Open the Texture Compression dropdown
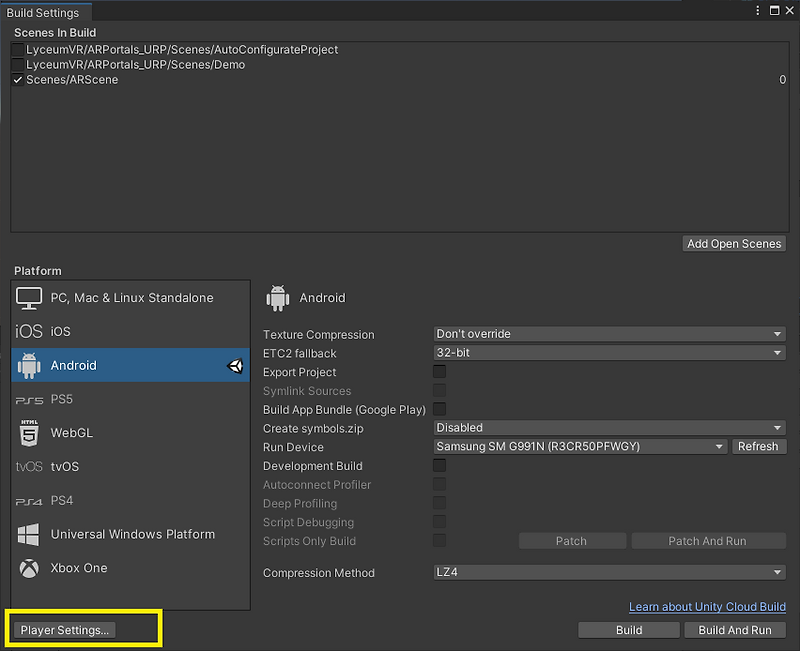This screenshot has height=651, width=800. click(x=610, y=334)
